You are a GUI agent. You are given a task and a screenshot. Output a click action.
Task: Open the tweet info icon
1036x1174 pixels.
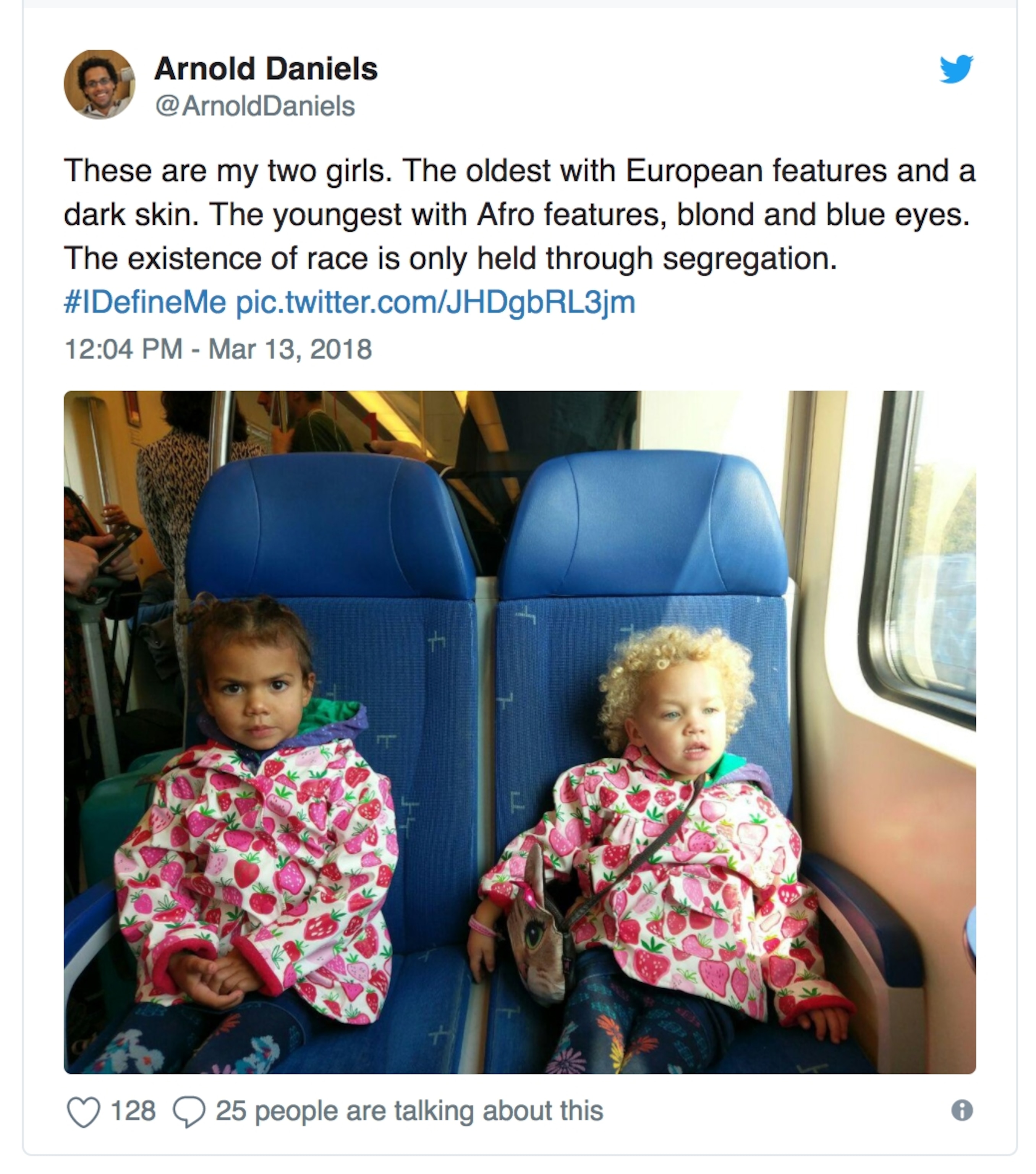(x=962, y=1110)
